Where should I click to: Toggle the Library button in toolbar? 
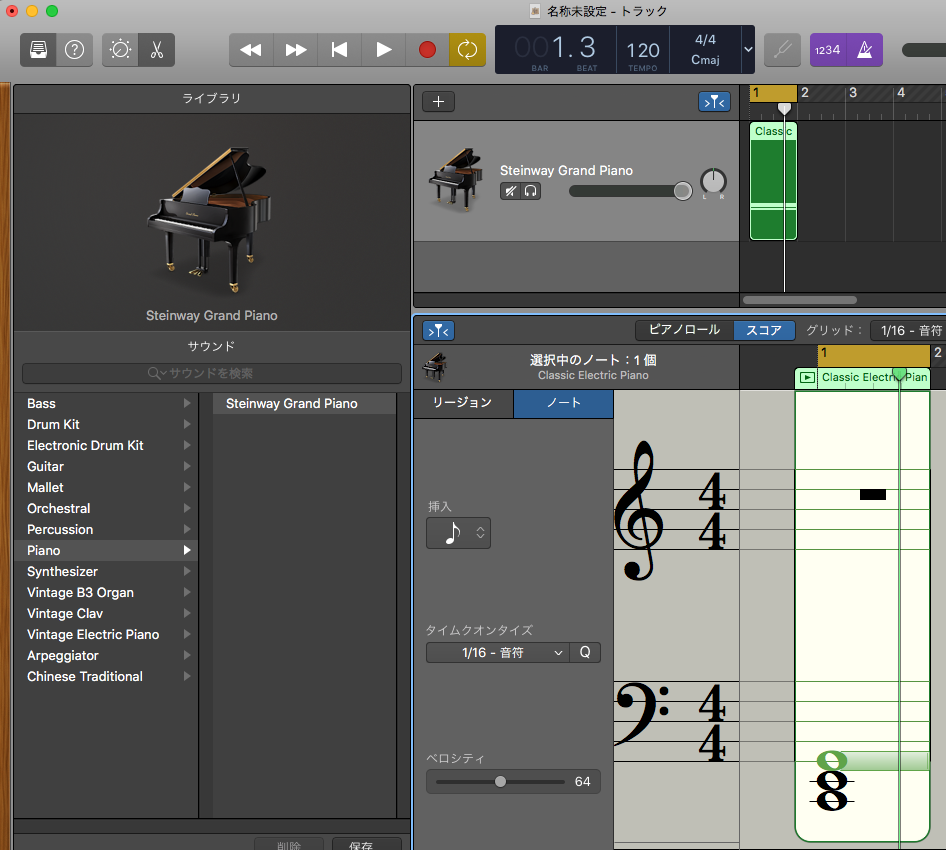[x=39, y=49]
